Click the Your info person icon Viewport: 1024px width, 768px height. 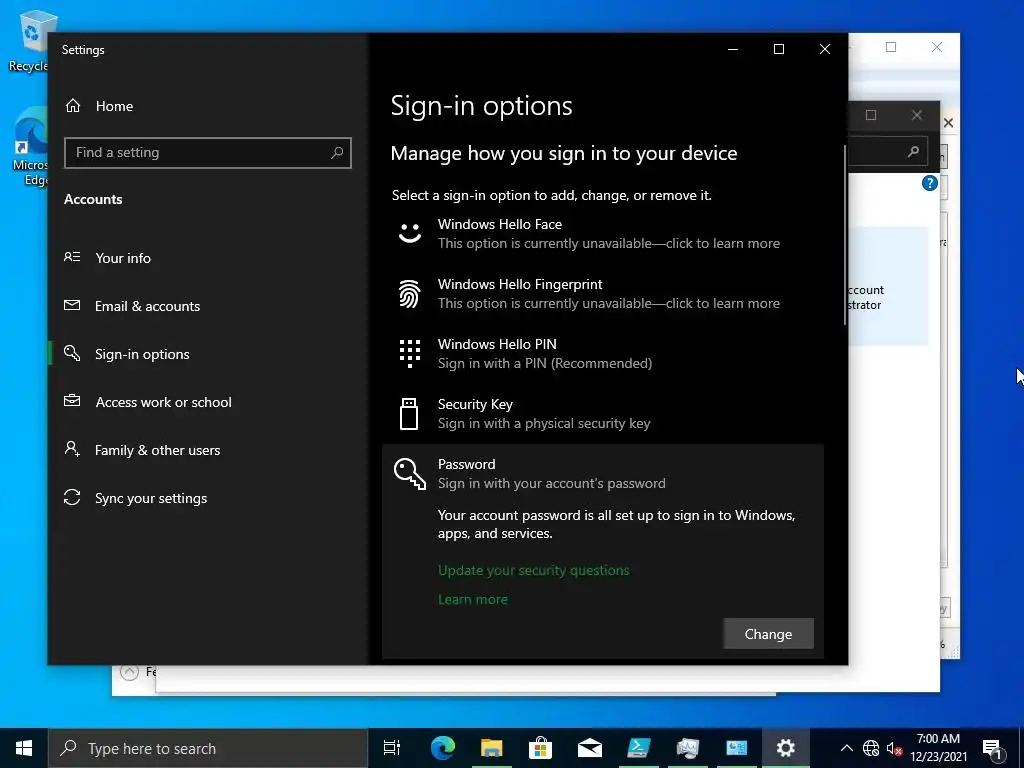(72, 257)
